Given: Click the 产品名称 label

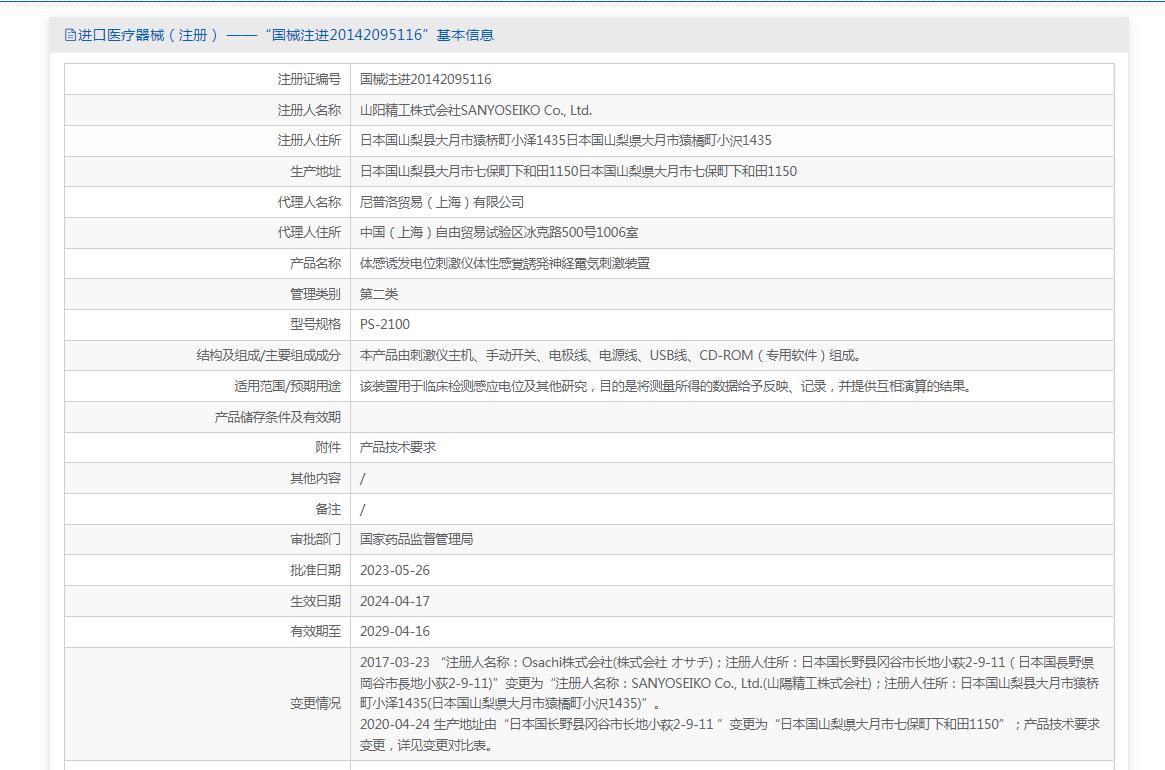Looking at the screenshot, I should pos(316,263).
